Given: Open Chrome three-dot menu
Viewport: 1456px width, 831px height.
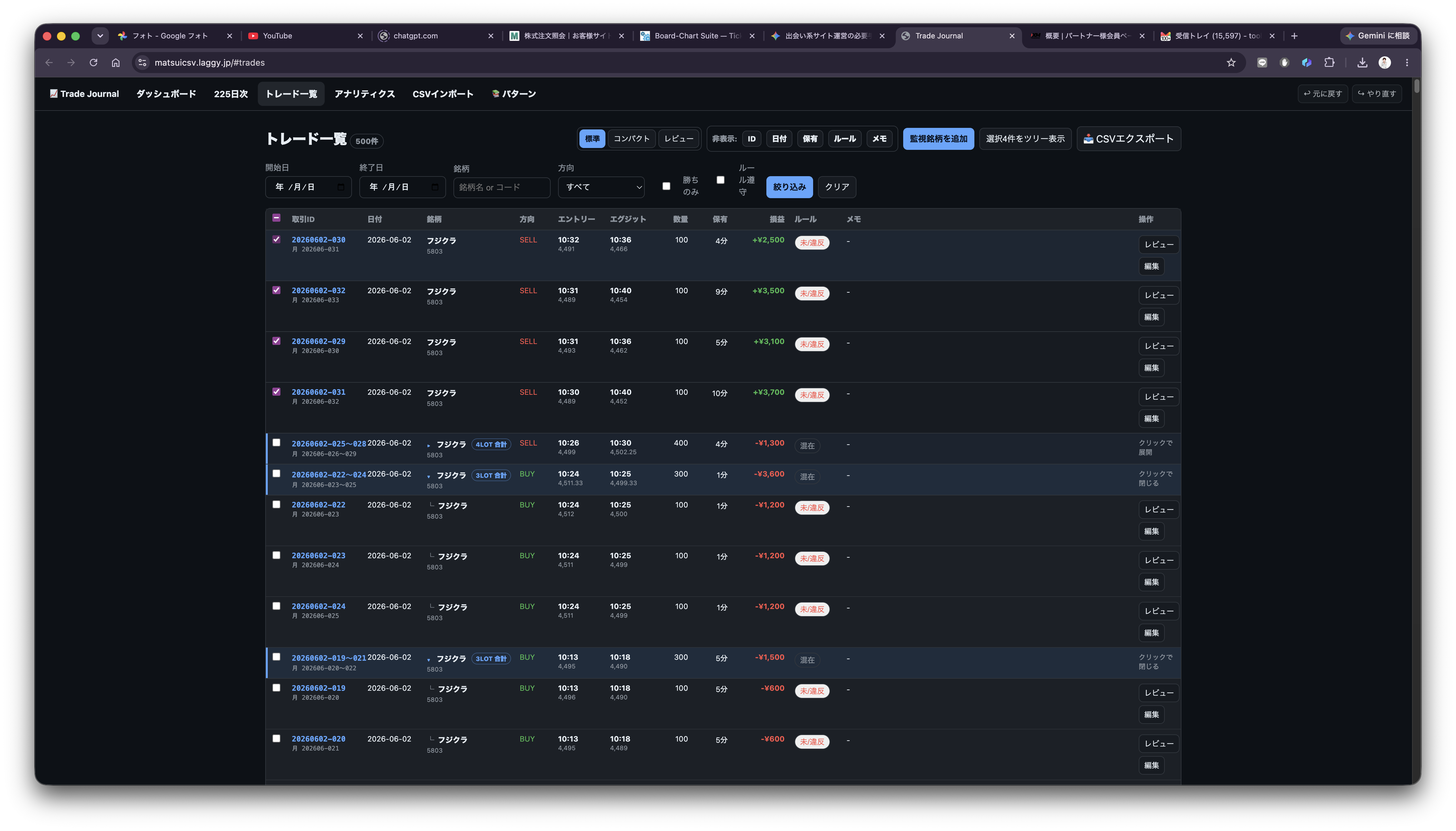Looking at the screenshot, I should pyautogui.click(x=1406, y=63).
